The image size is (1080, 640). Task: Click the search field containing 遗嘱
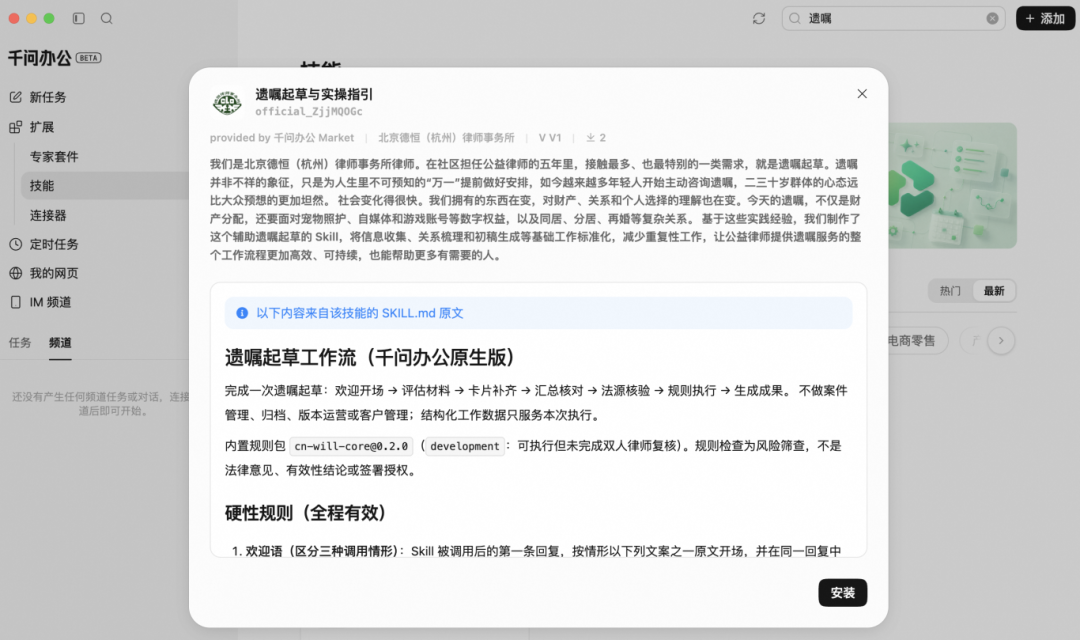(x=893, y=19)
